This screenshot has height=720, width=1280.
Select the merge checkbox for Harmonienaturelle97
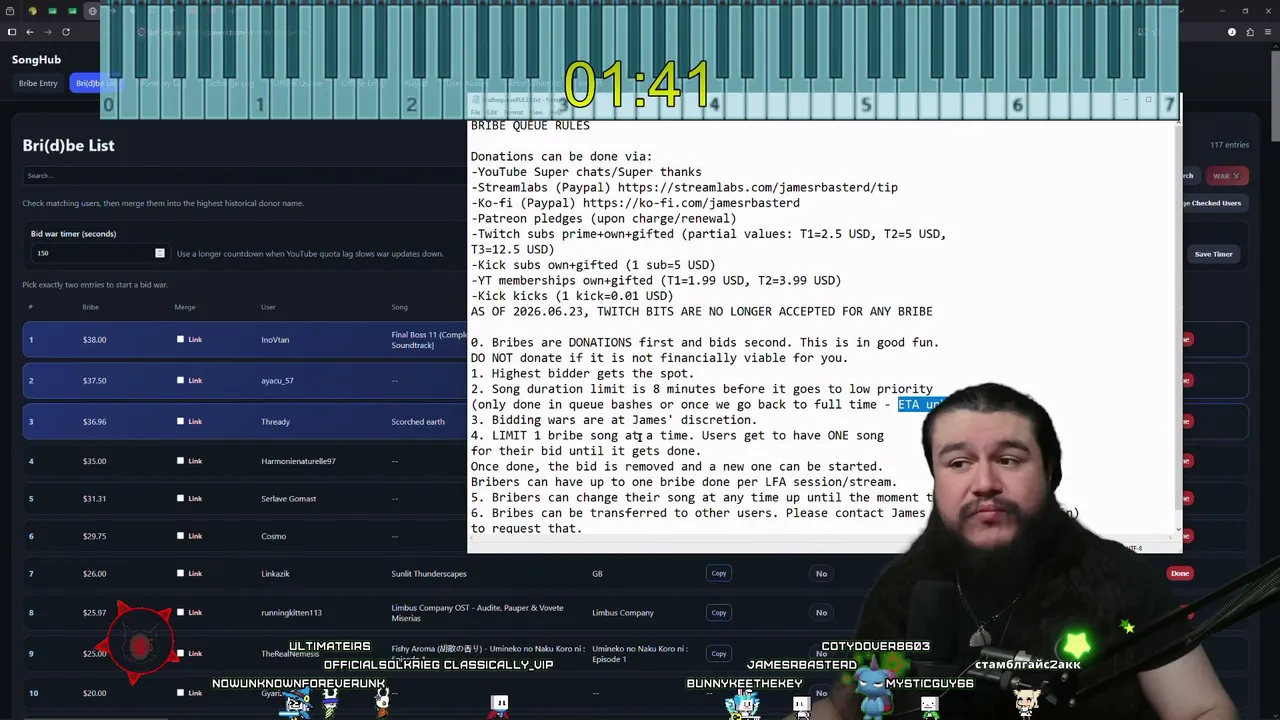[x=181, y=461]
